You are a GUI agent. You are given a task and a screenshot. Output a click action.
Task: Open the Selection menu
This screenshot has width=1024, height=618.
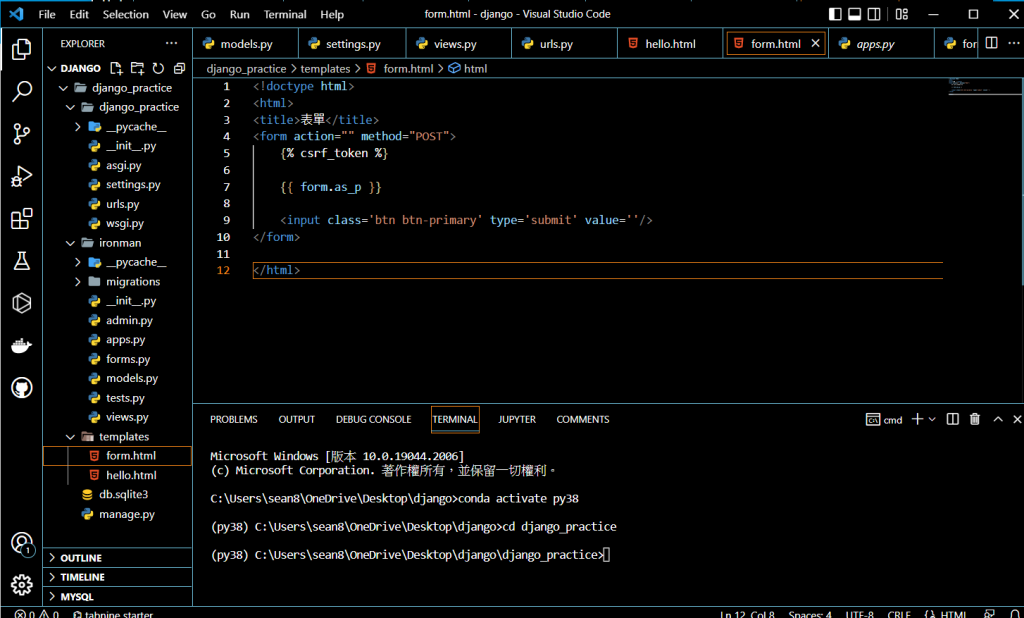(125, 14)
